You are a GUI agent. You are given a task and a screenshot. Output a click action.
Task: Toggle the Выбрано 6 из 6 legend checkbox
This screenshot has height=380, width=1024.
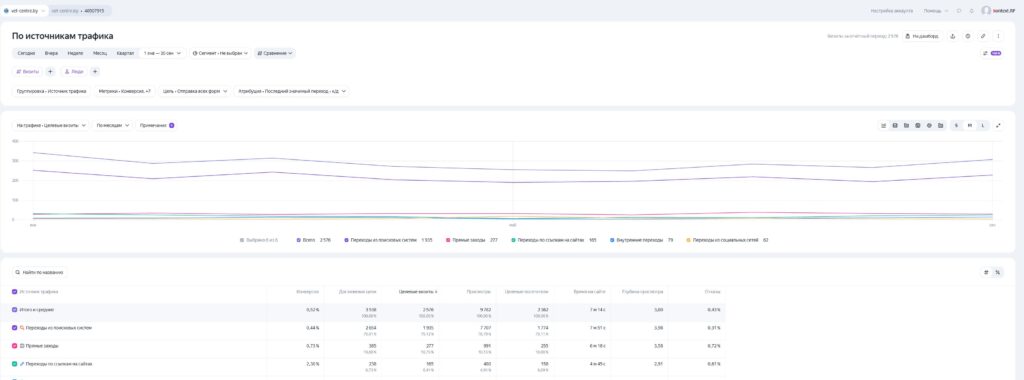pyautogui.click(x=242, y=240)
